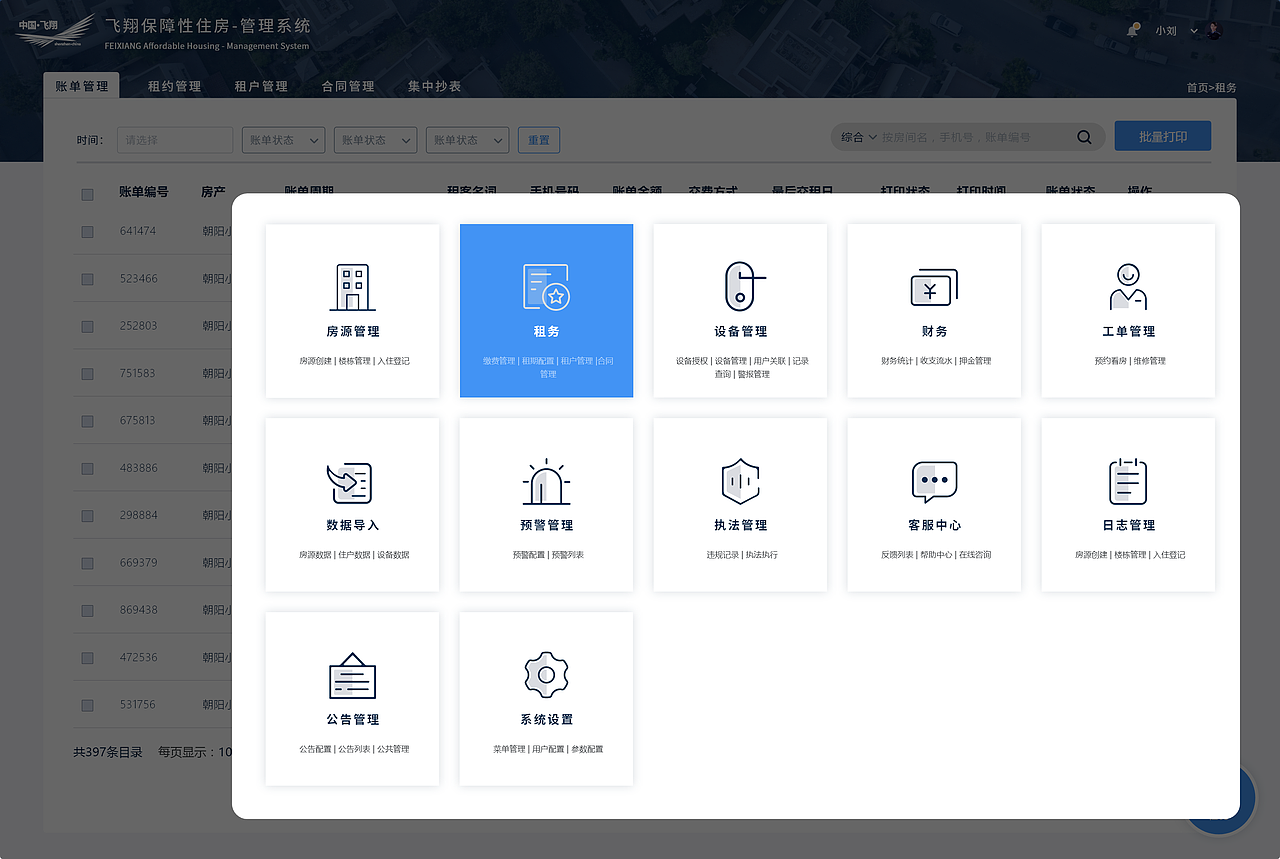Screen dimensions: 1280x859
Task: Click the 租务 document star icon
Action: coord(546,287)
